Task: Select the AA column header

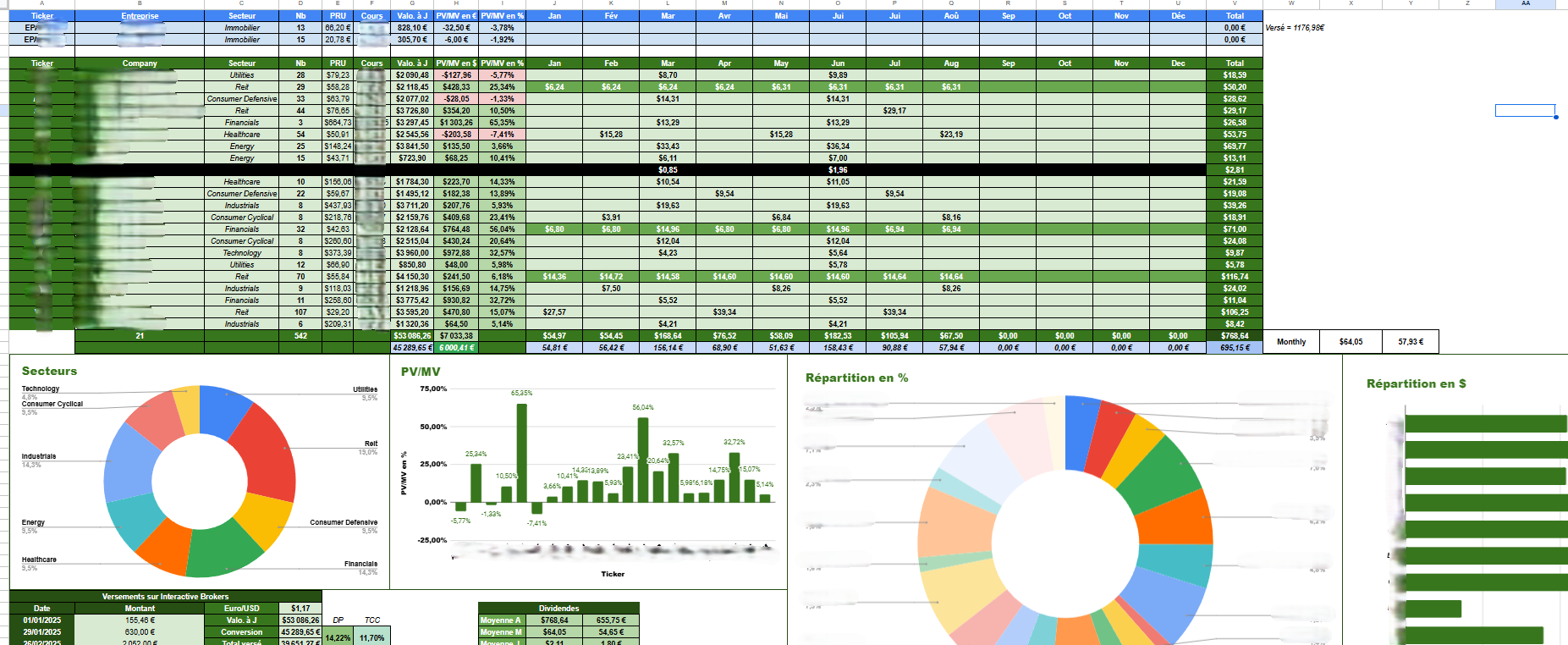Action: click(x=1525, y=3)
